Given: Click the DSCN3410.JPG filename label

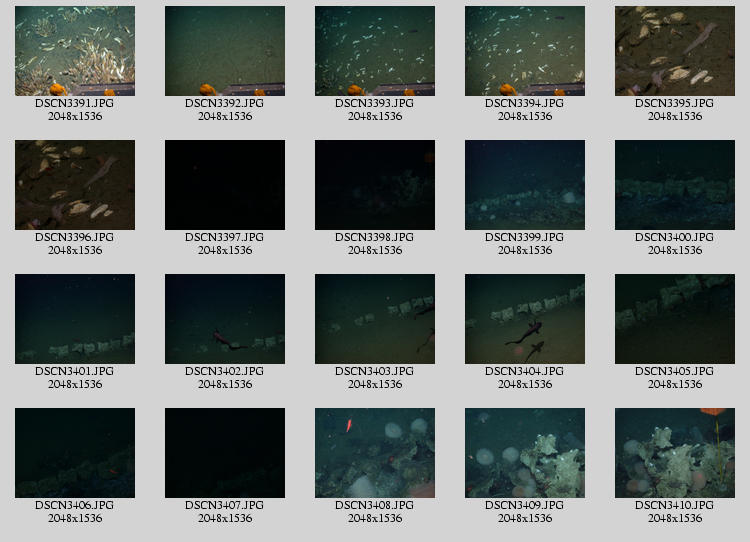Looking at the screenshot, I should 675,506.
